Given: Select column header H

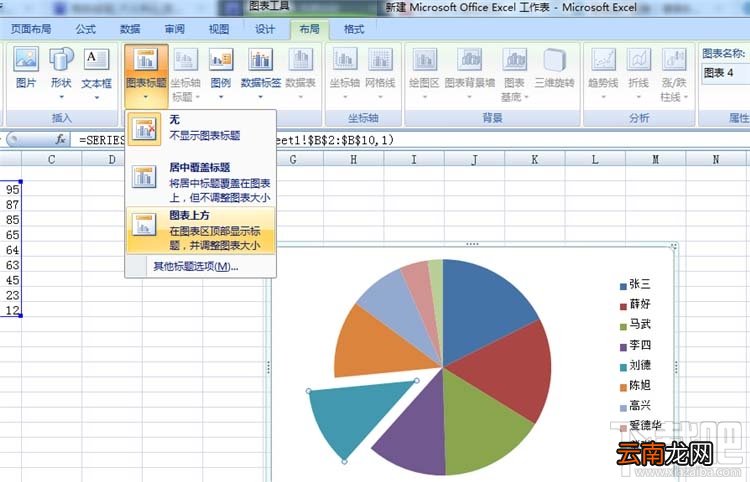Looking at the screenshot, I should pyautogui.click(x=353, y=160).
